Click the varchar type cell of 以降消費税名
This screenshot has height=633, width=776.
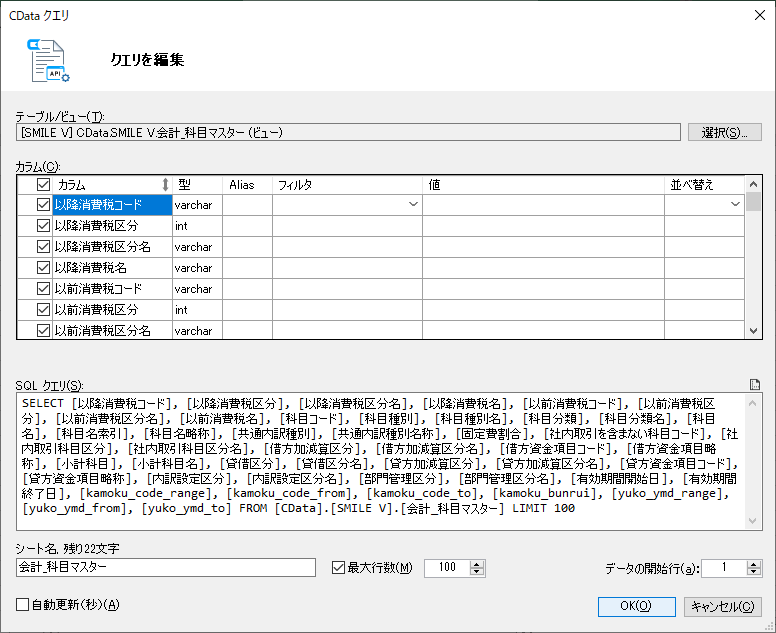click(197, 268)
